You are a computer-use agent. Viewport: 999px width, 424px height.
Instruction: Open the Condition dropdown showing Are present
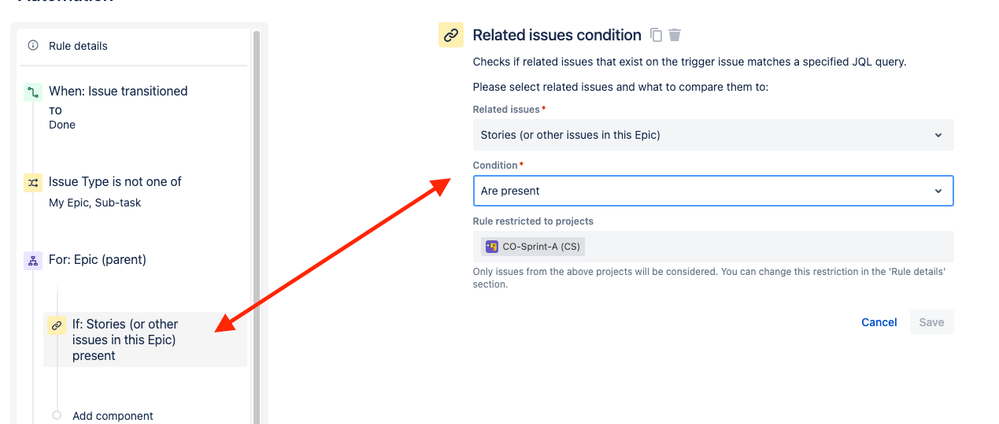(713, 191)
